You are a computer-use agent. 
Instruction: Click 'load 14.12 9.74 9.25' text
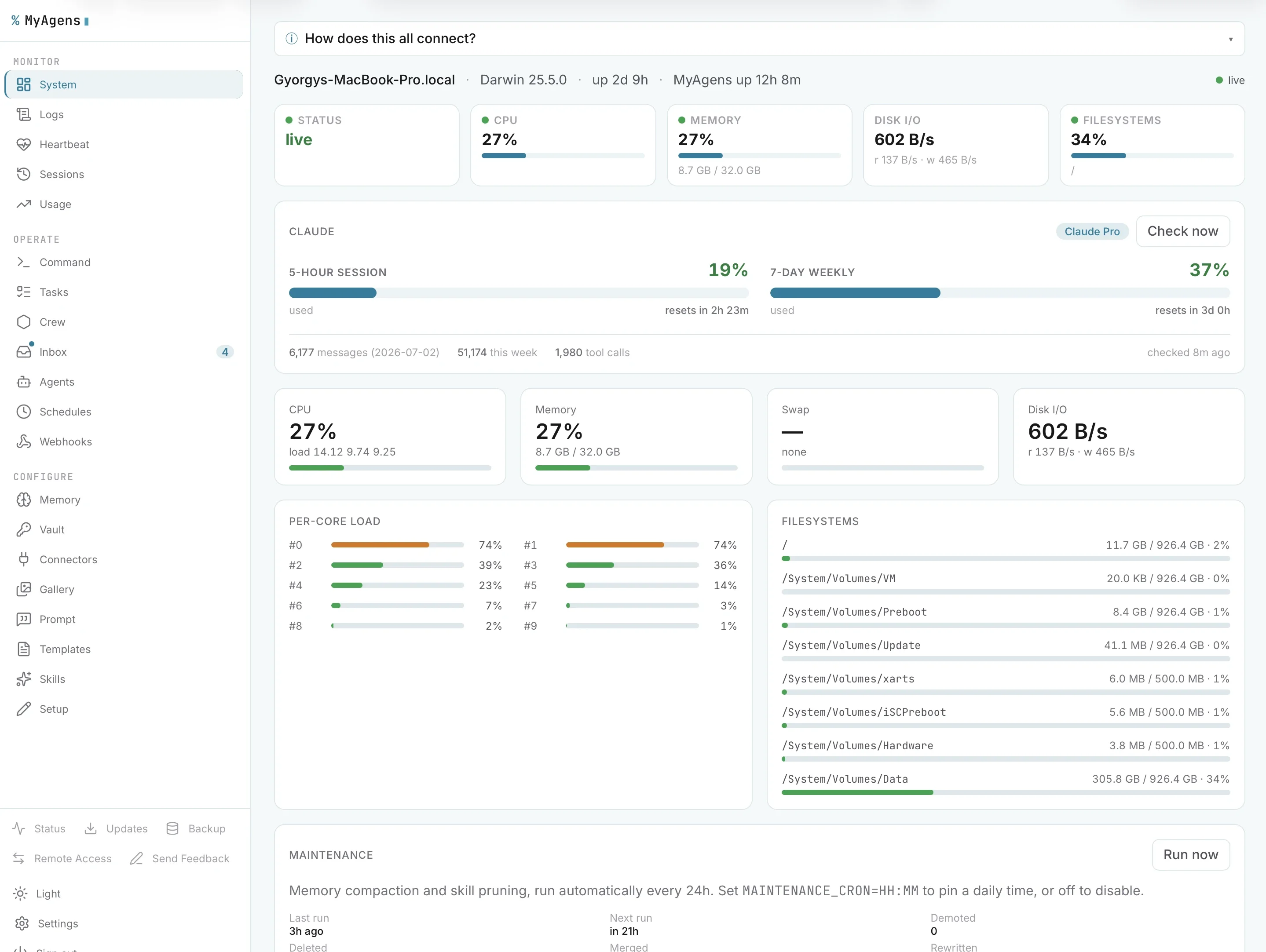point(342,452)
